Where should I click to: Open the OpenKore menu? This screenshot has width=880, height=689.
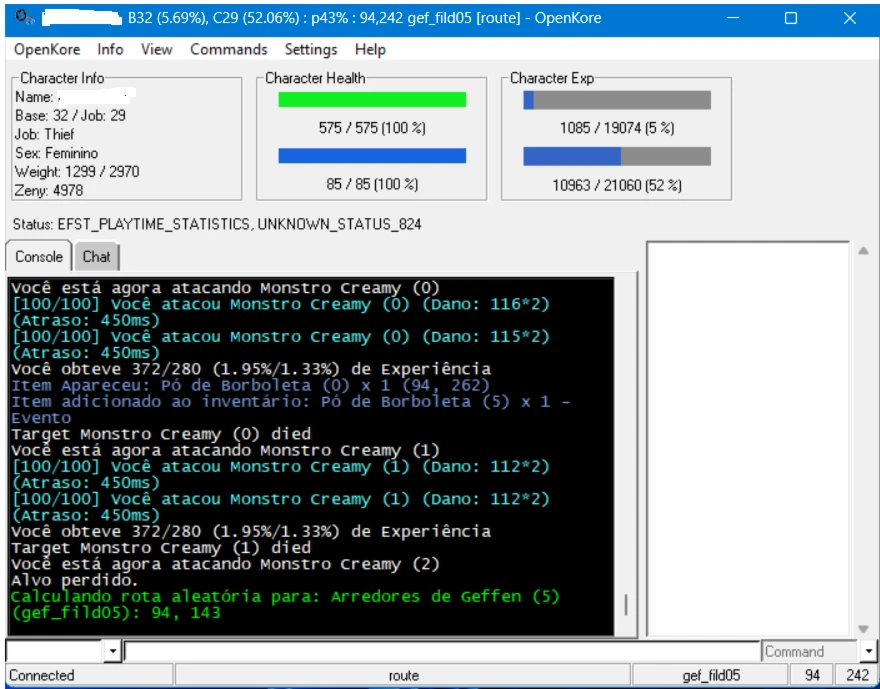[x=47, y=49]
